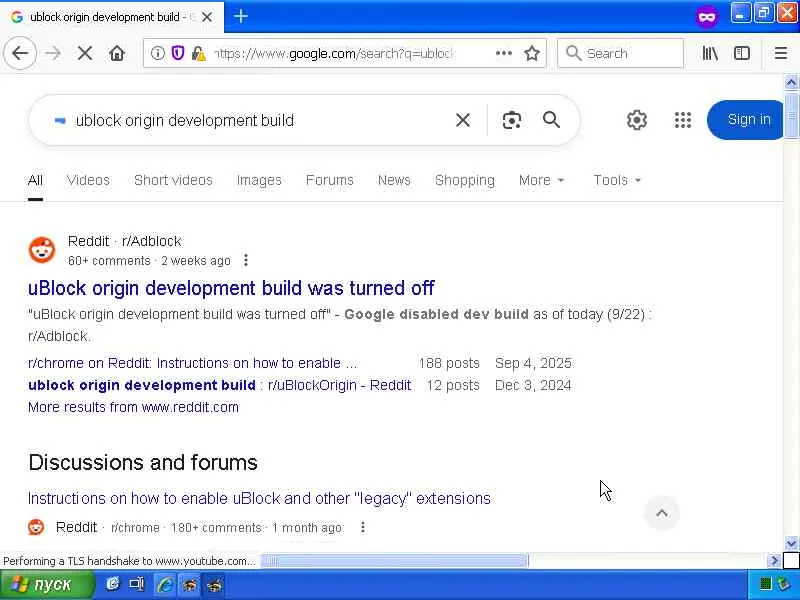Expand the Tools dropdown

click(616, 180)
